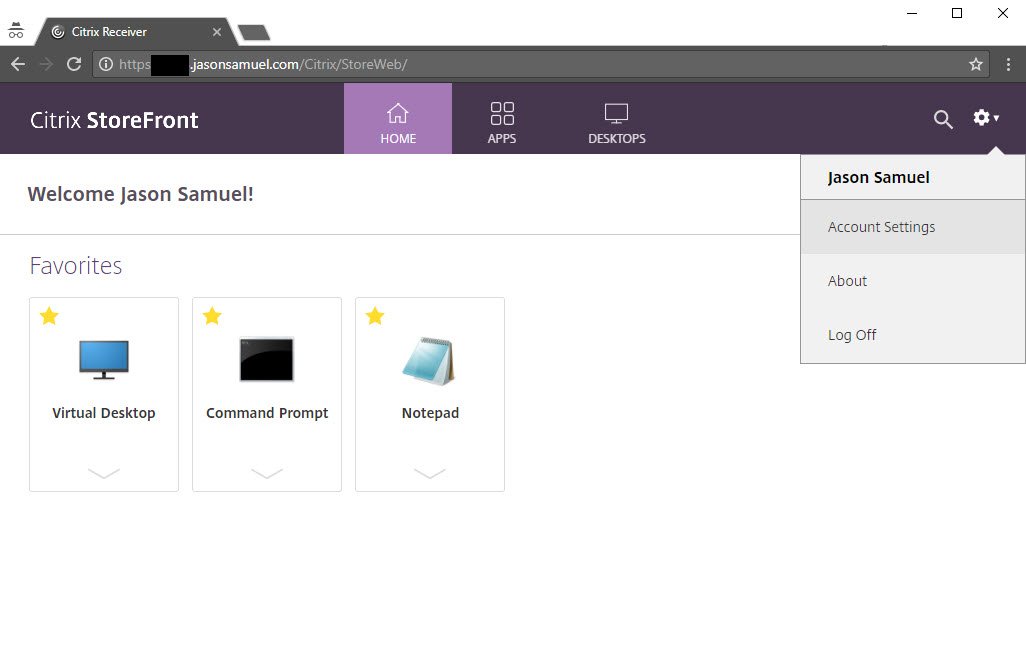Bookmark this page with the star icon
1026x660 pixels.
[x=976, y=64]
